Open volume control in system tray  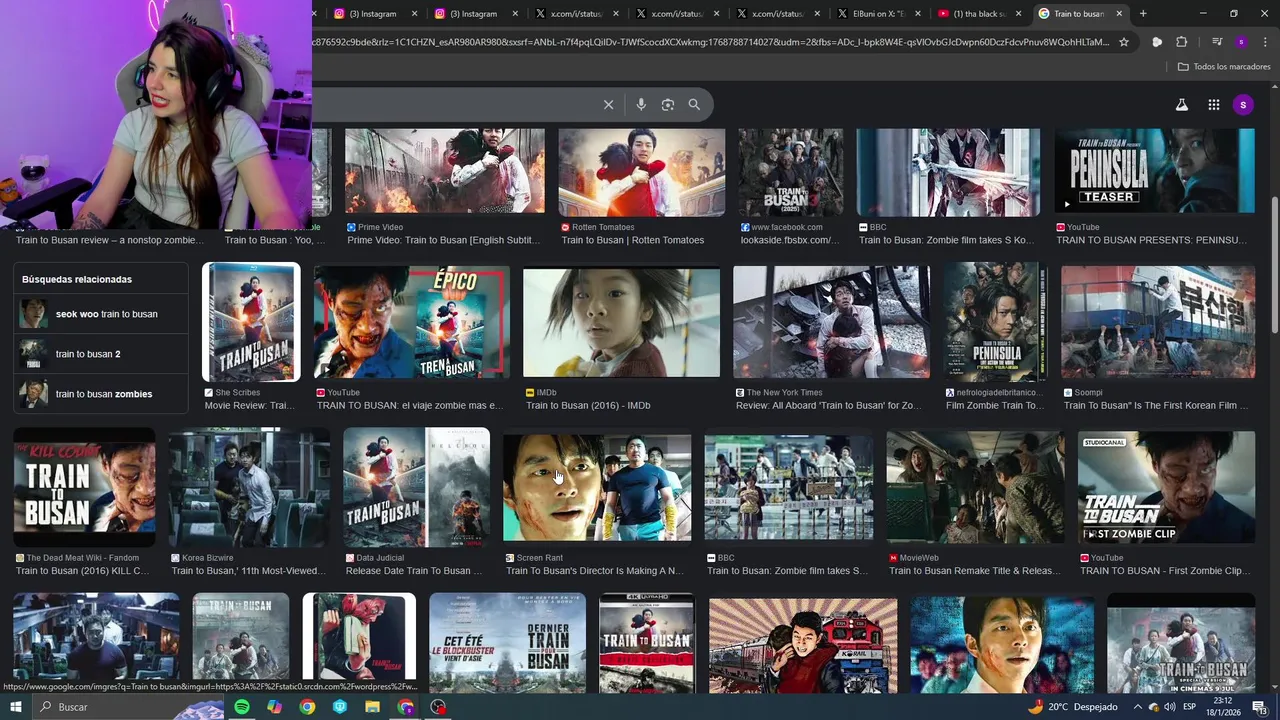tap(1169, 707)
